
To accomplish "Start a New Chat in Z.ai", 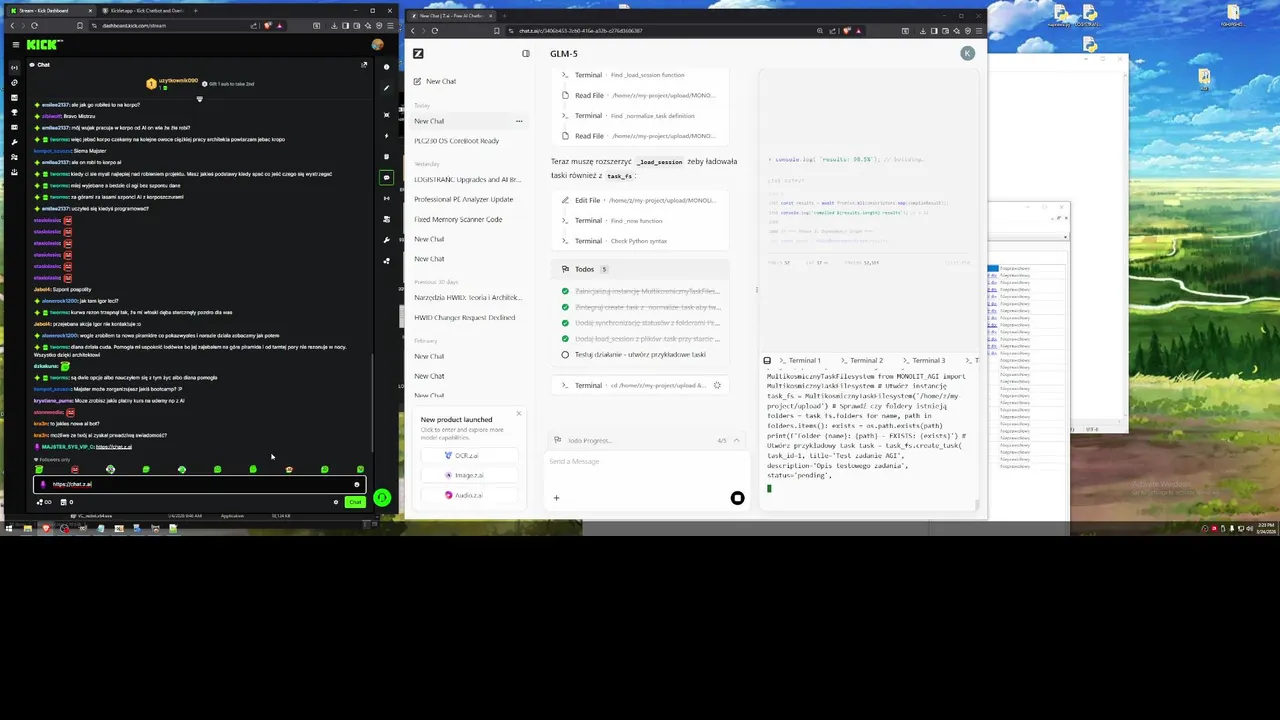I will tap(440, 81).
